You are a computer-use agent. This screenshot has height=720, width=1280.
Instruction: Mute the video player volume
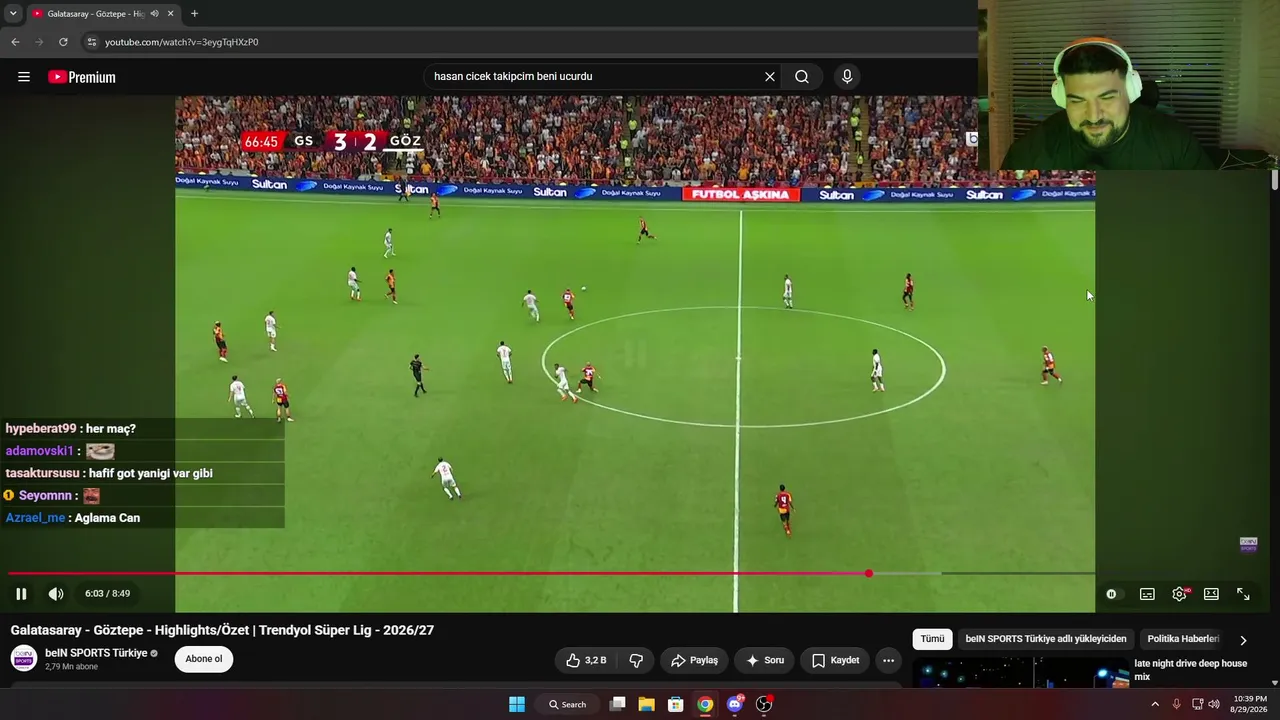point(56,594)
